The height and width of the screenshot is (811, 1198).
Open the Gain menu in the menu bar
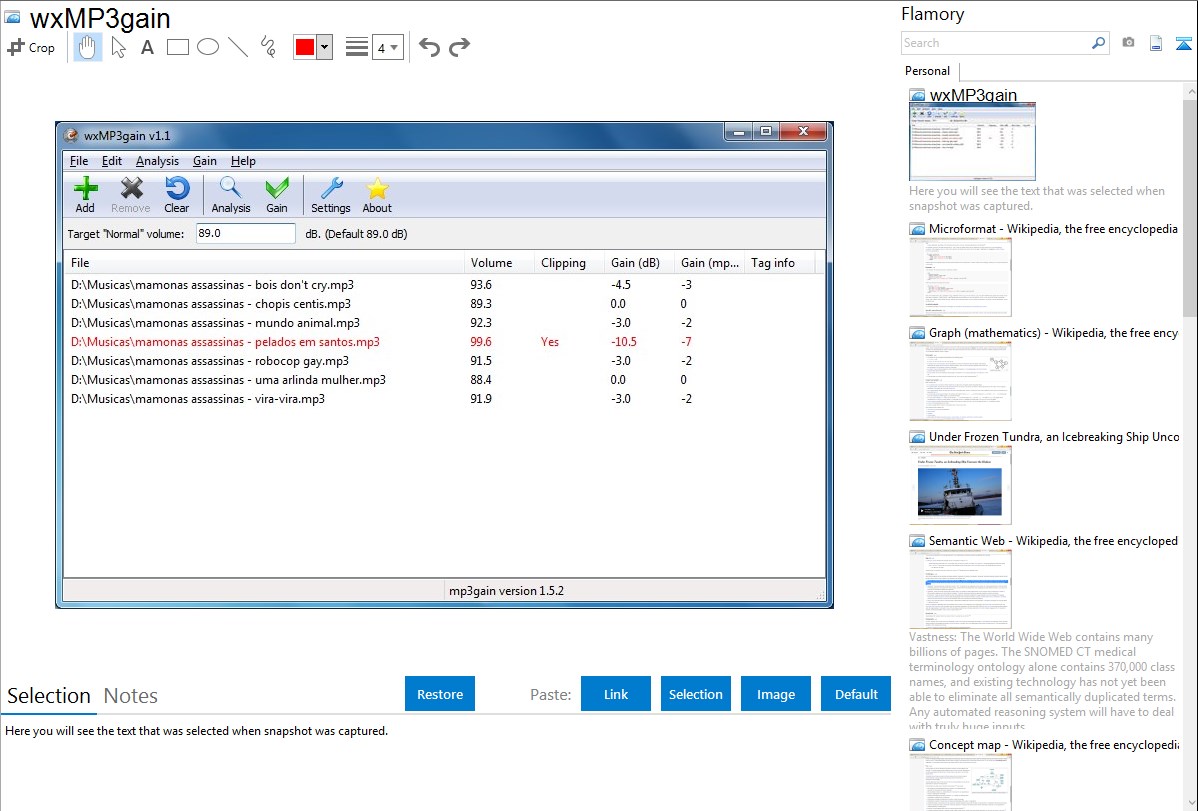205,161
